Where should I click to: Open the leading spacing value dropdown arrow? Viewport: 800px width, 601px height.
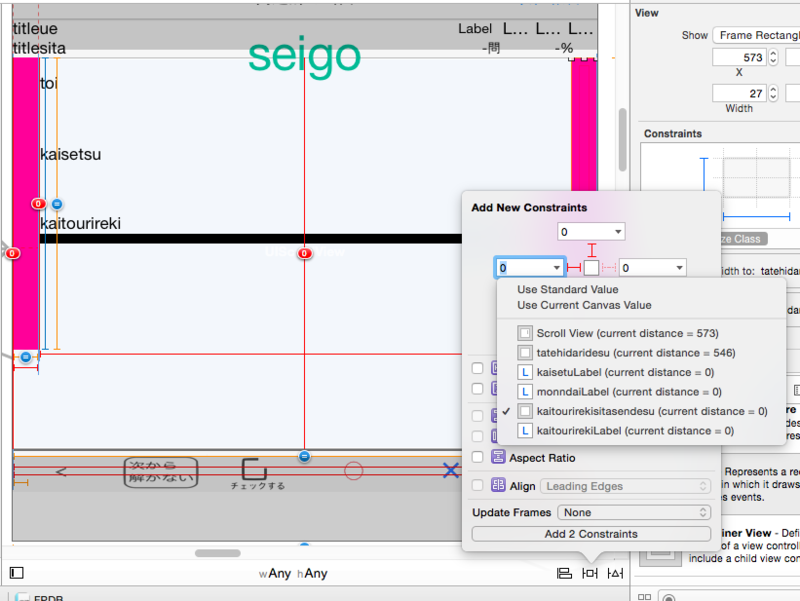[x=557, y=267]
